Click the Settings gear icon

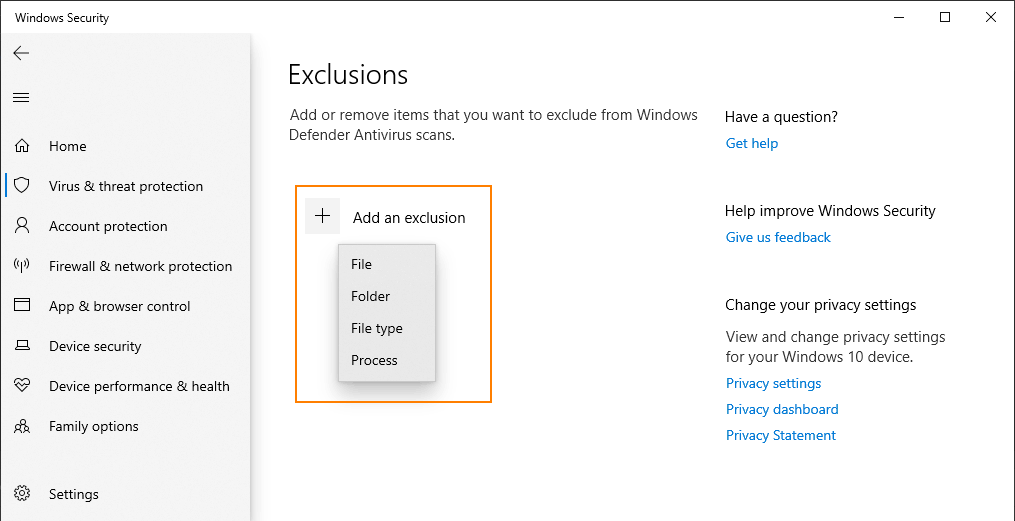pos(22,494)
